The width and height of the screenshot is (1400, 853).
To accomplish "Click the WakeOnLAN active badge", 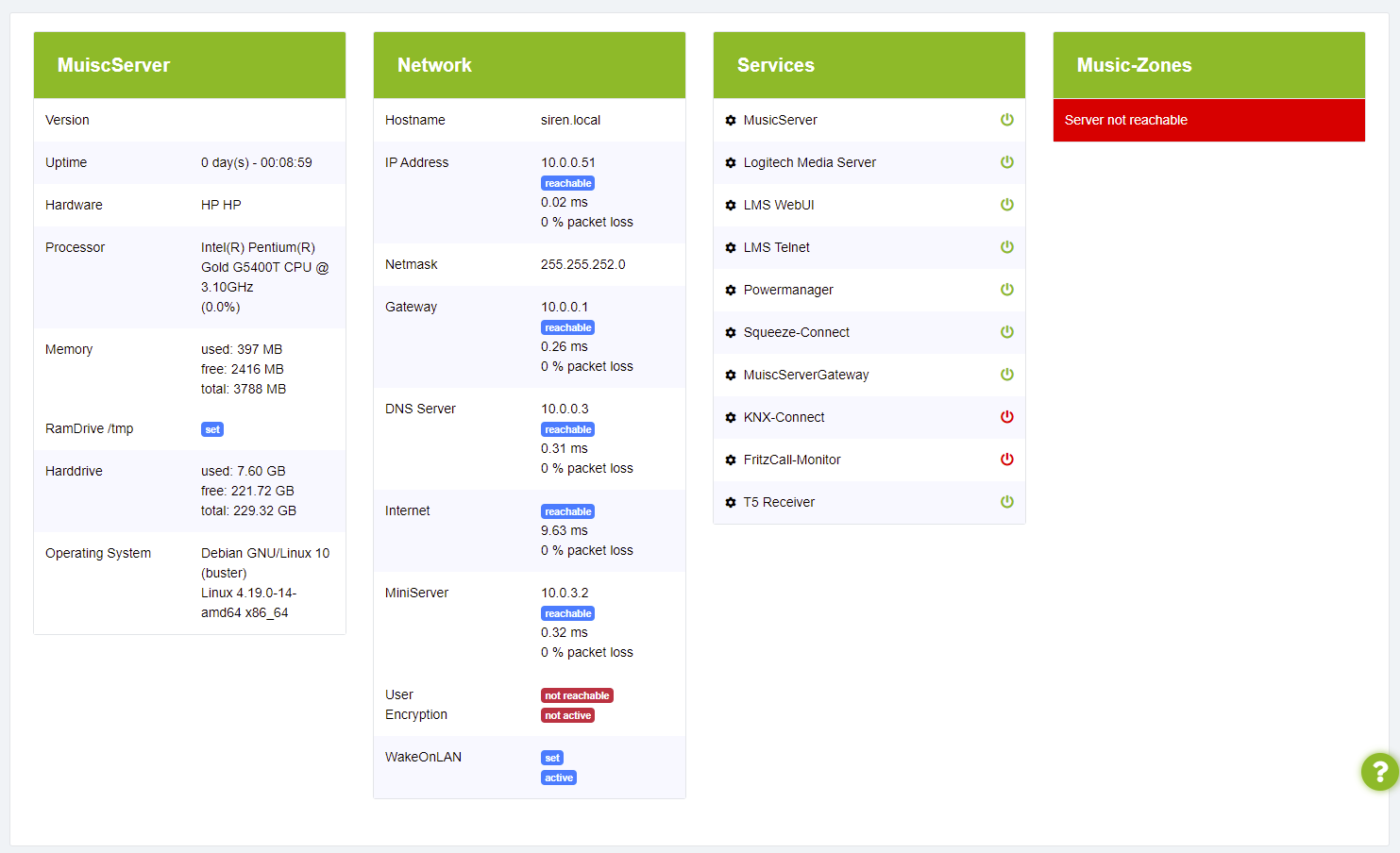I will click(x=559, y=778).
